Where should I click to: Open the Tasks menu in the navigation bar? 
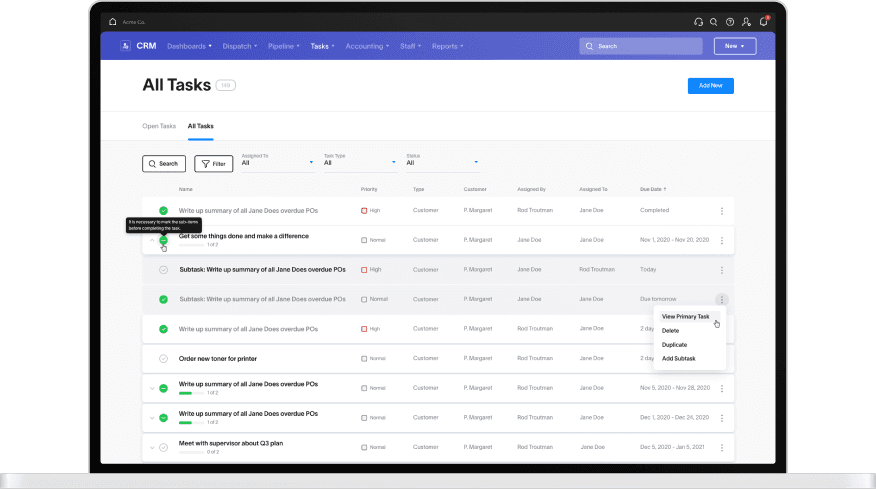point(322,46)
